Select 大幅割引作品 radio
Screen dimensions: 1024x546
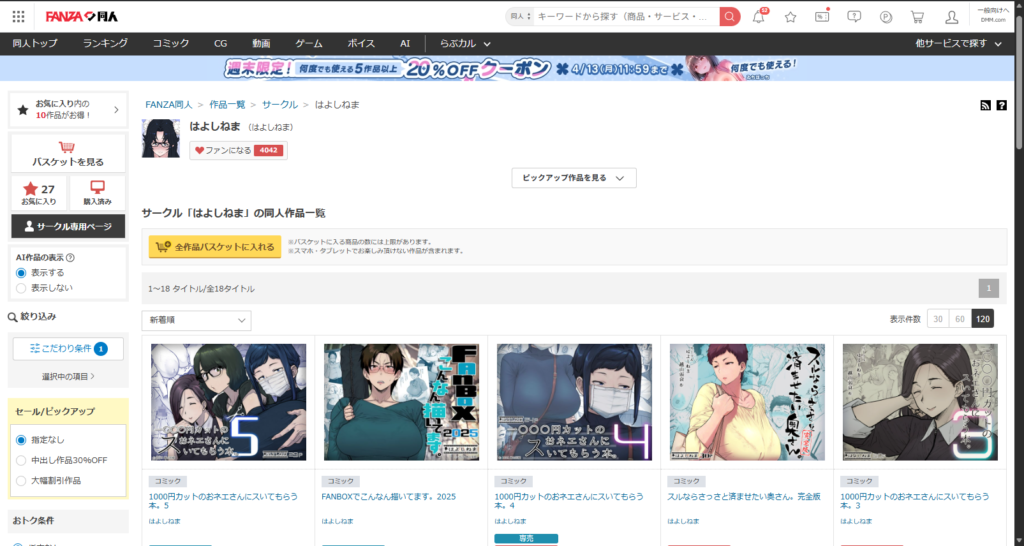tap(21, 481)
